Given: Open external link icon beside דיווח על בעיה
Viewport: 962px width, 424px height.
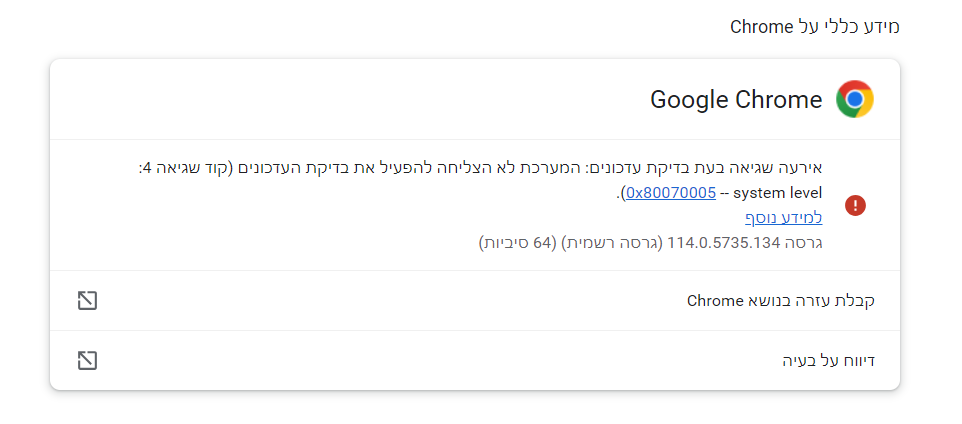Looking at the screenshot, I should (x=88, y=360).
